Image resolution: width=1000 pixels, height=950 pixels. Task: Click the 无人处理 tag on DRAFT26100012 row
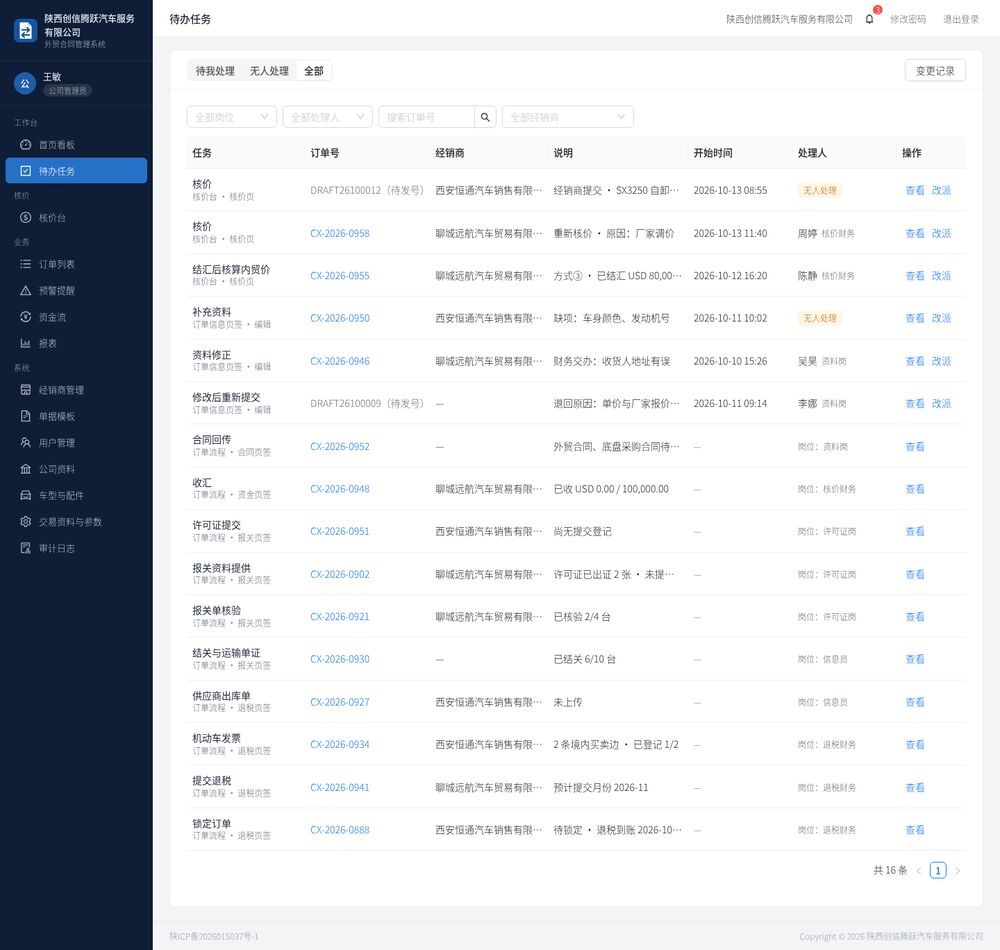point(820,190)
